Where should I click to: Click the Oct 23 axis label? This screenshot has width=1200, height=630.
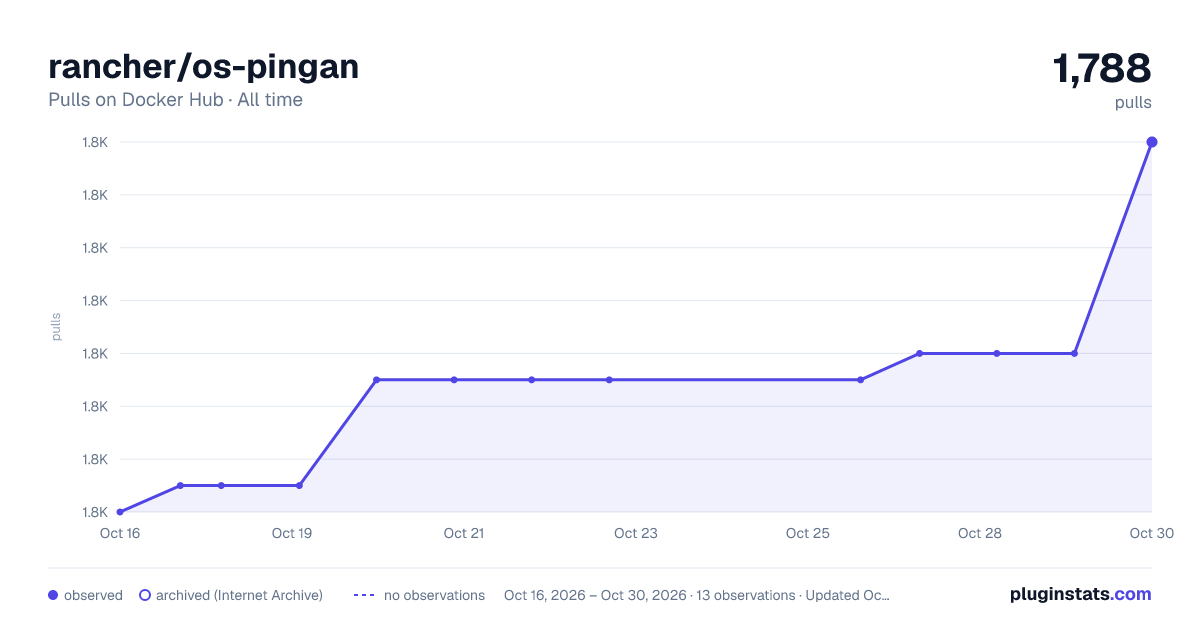(x=636, y=533)
